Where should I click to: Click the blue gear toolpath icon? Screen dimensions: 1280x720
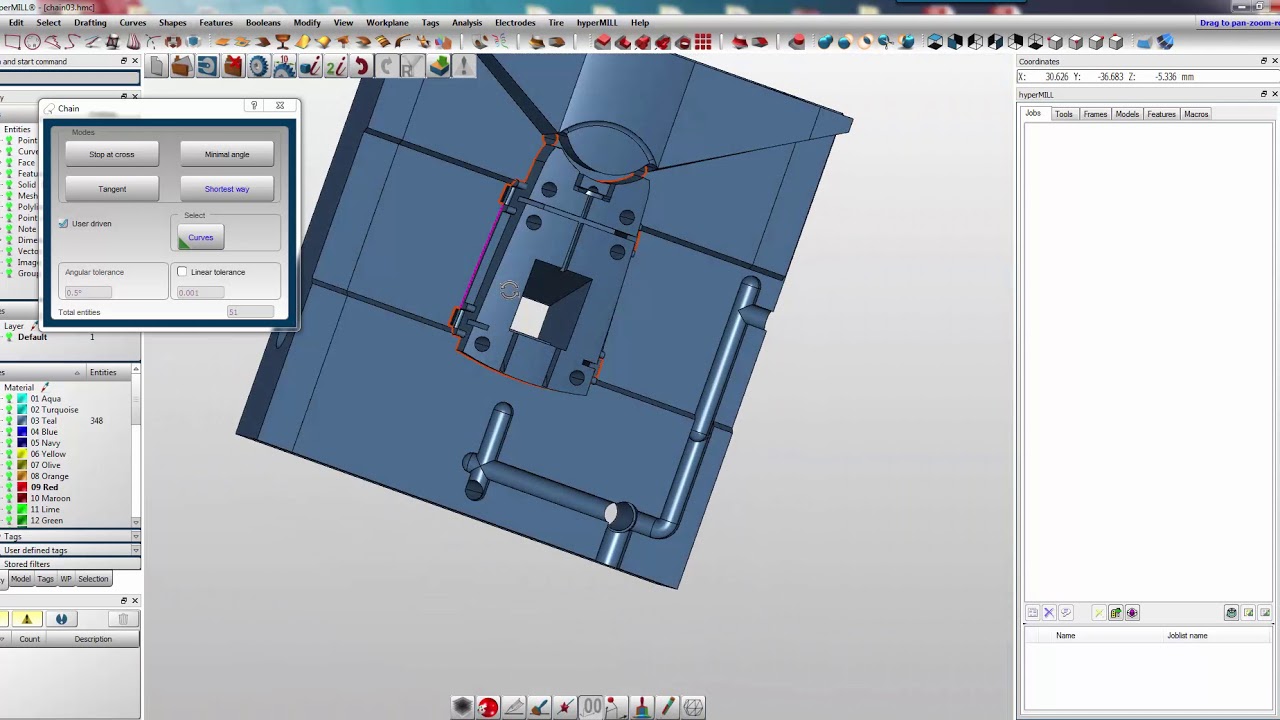point(259,67)
